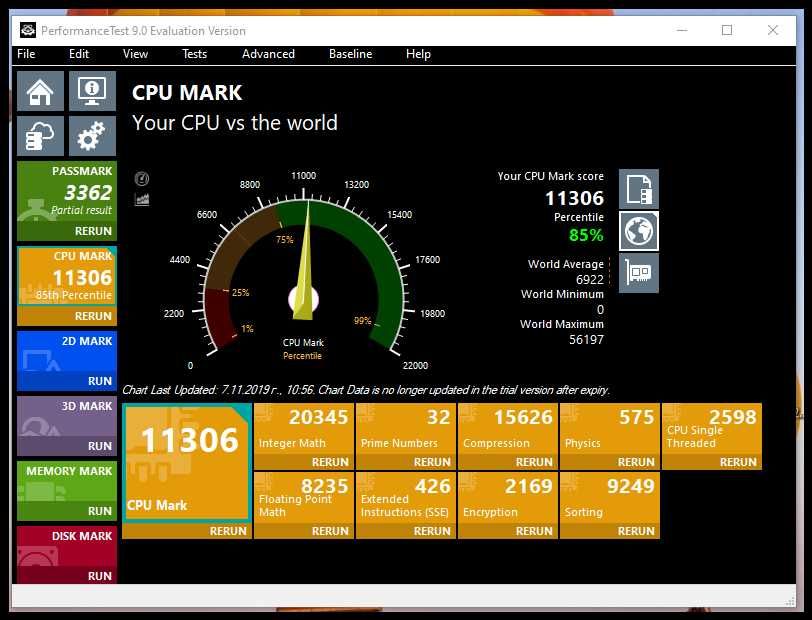
Task: Run the Memory Mark test
Action: 100,511
